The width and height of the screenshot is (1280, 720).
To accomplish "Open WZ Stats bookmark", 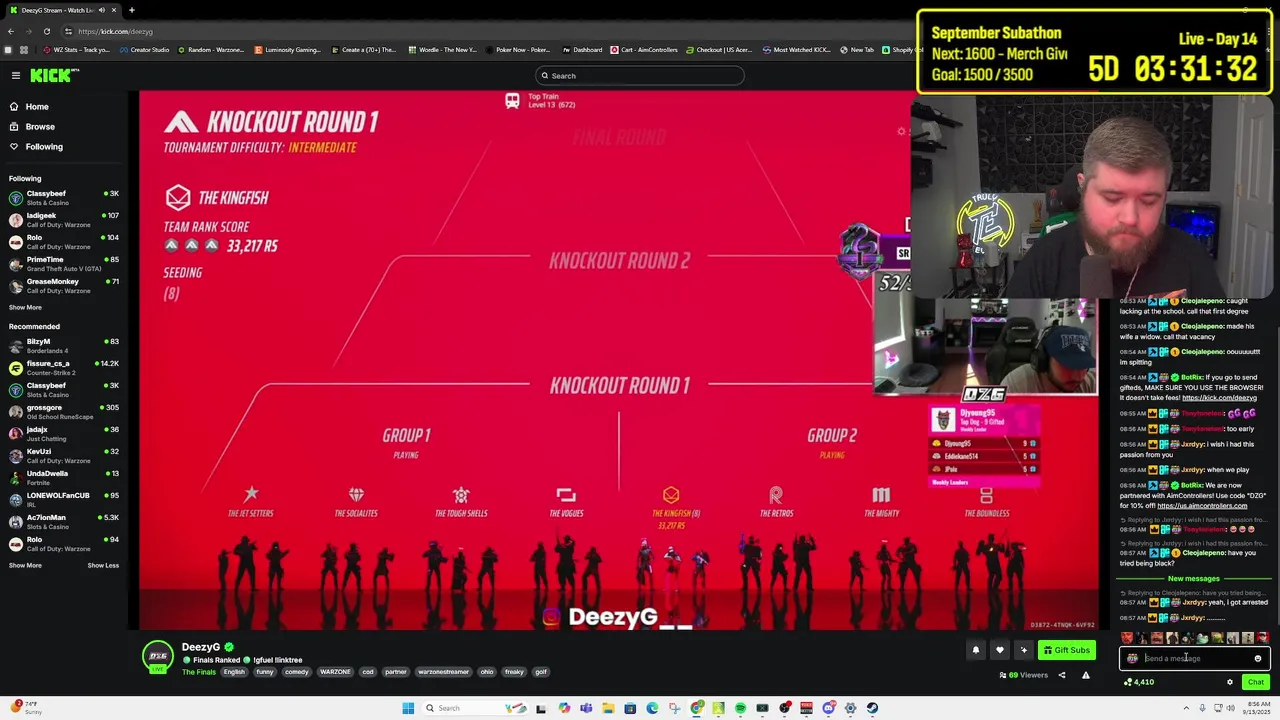I will [76, 50].
